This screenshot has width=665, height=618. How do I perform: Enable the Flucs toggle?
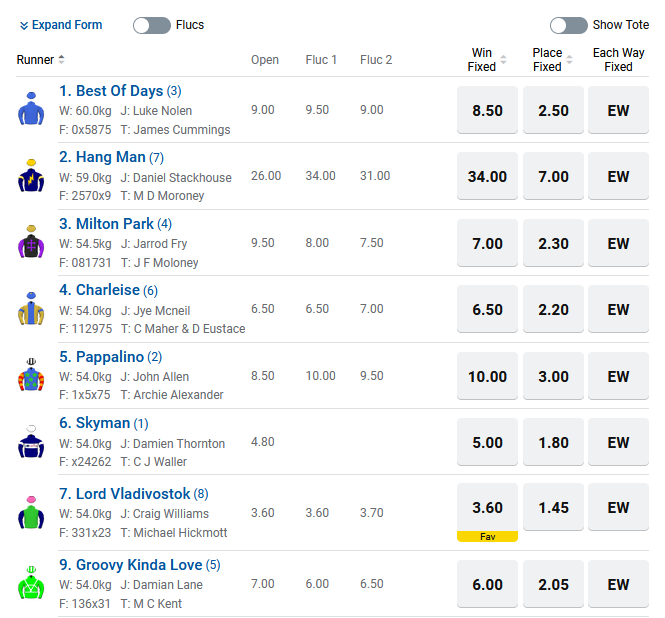[x=152, y=25]
